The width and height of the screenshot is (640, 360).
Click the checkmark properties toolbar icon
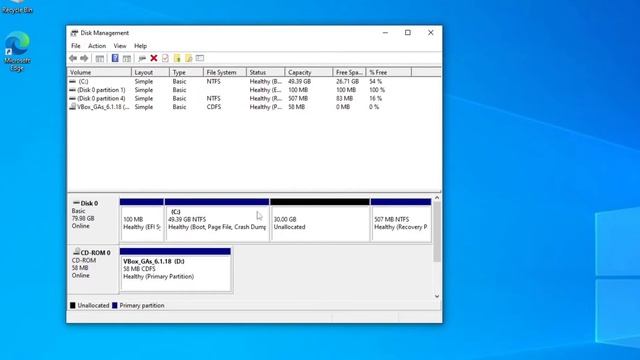pyautogui.click(x=165, y=58)
